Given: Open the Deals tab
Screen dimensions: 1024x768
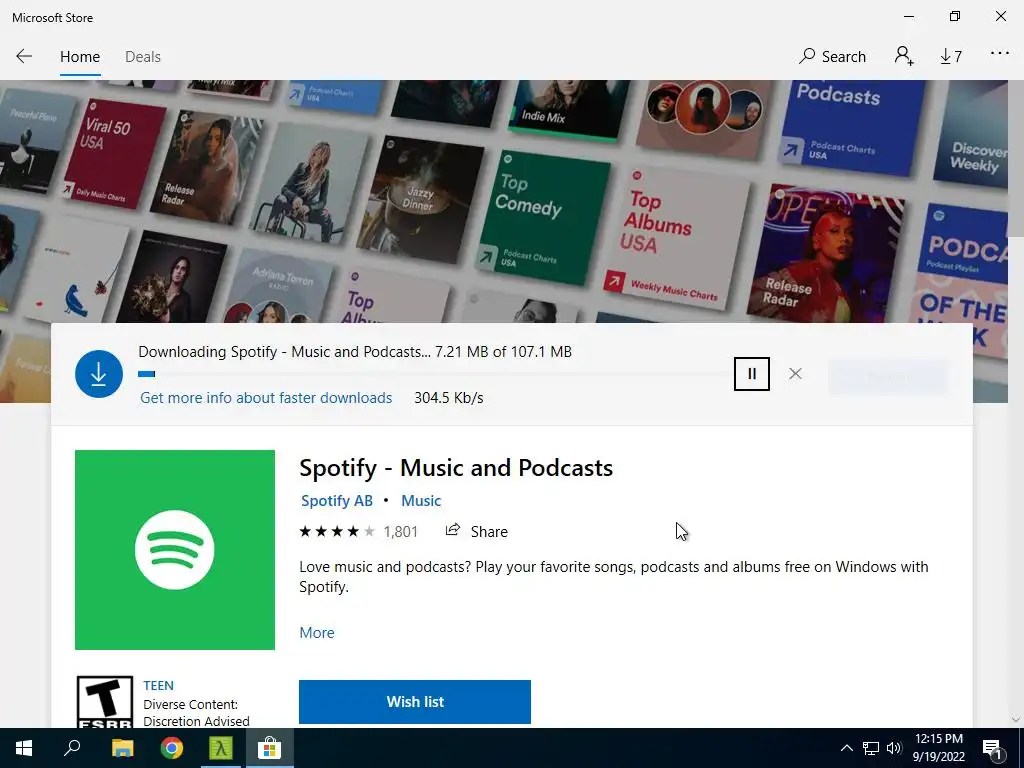Looking at the screenshot, I should tap(142, 57).
